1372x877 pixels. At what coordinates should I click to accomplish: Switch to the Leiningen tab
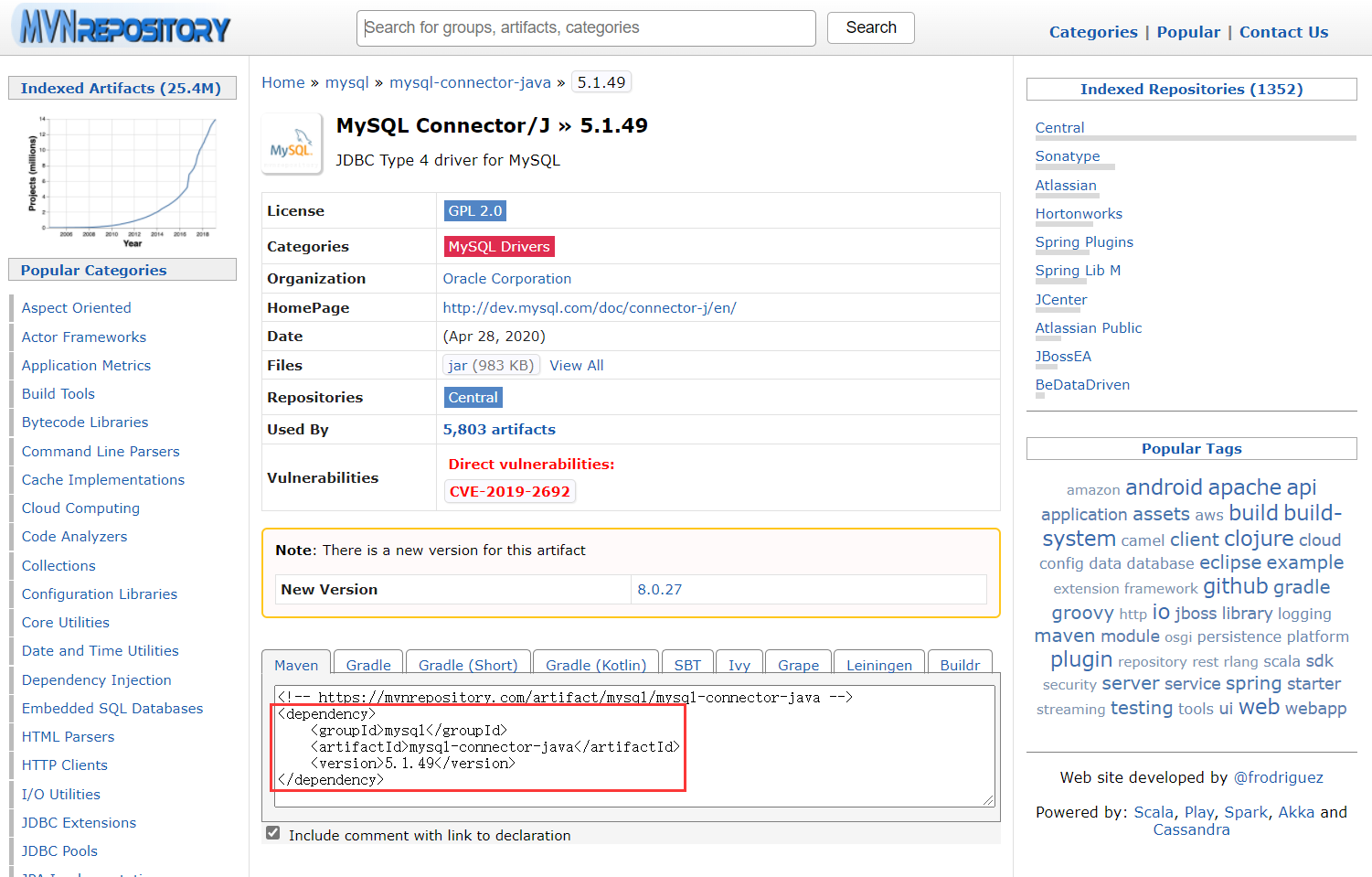click(x=879, y=665)
